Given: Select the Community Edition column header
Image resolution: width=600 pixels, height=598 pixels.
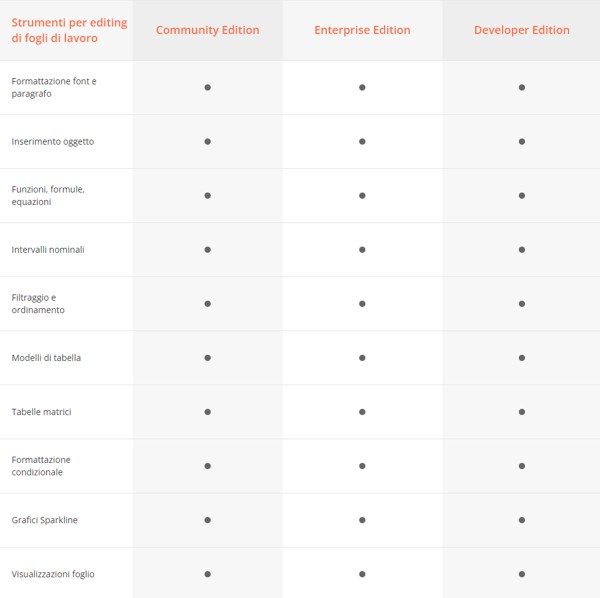Looking at the screenshot, I should (x=207, y=30).
